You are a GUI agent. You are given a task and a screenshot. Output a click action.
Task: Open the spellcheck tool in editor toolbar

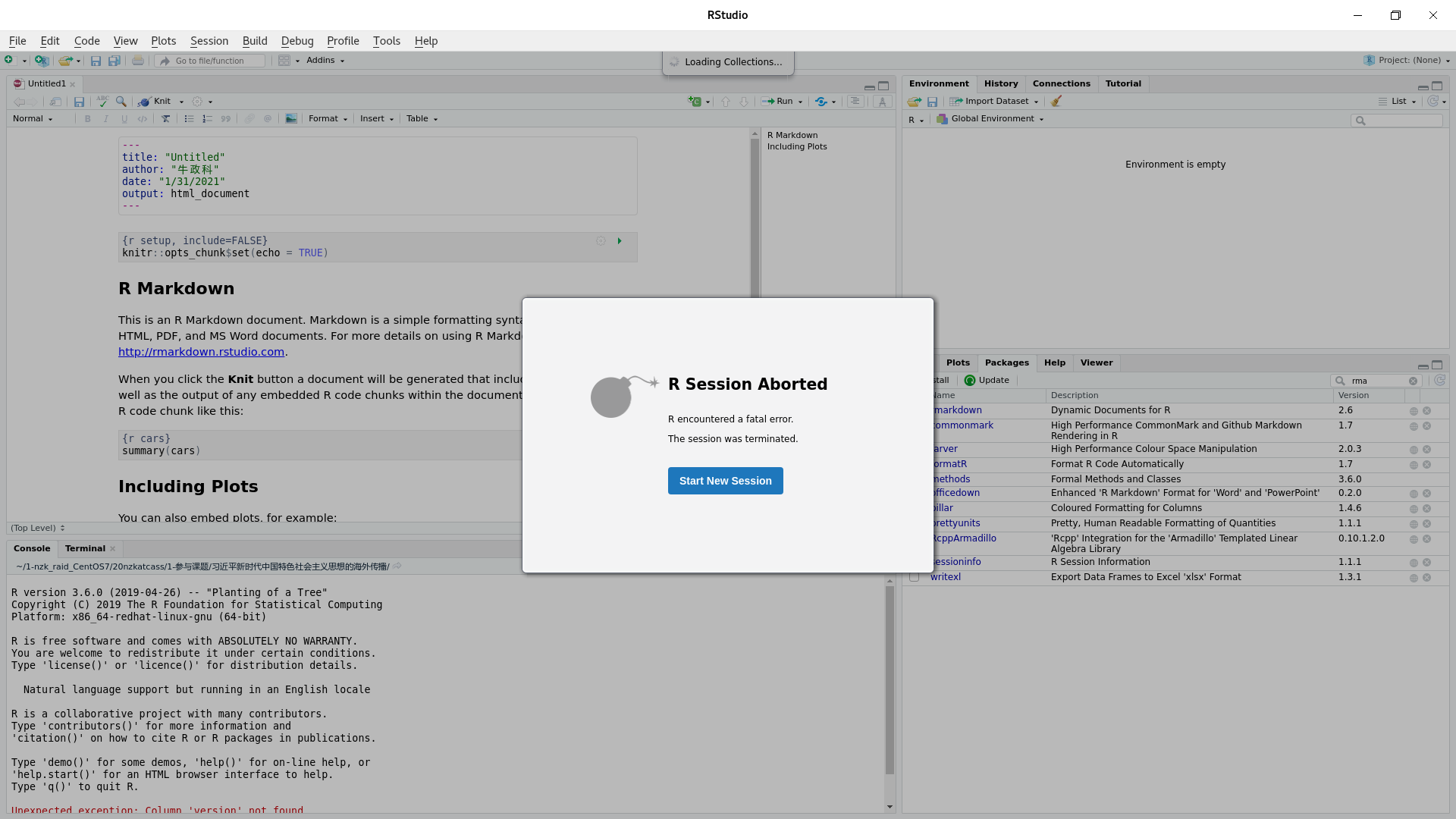(x=102, y=101)
